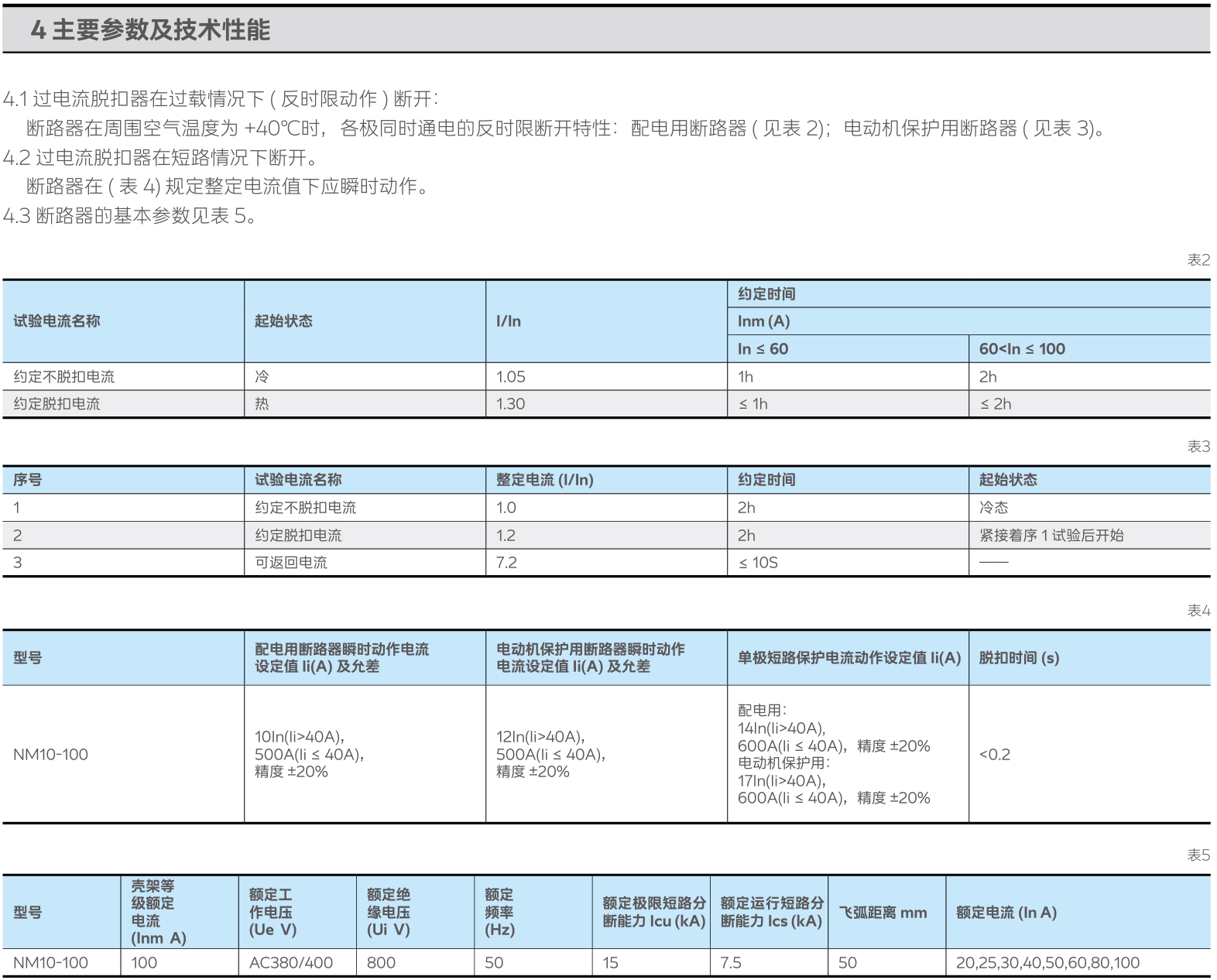This screenshot has height=980, width=1217.
Task: Click the "12In(Ii>40A)," text in table 4
Action: point(541,737)
